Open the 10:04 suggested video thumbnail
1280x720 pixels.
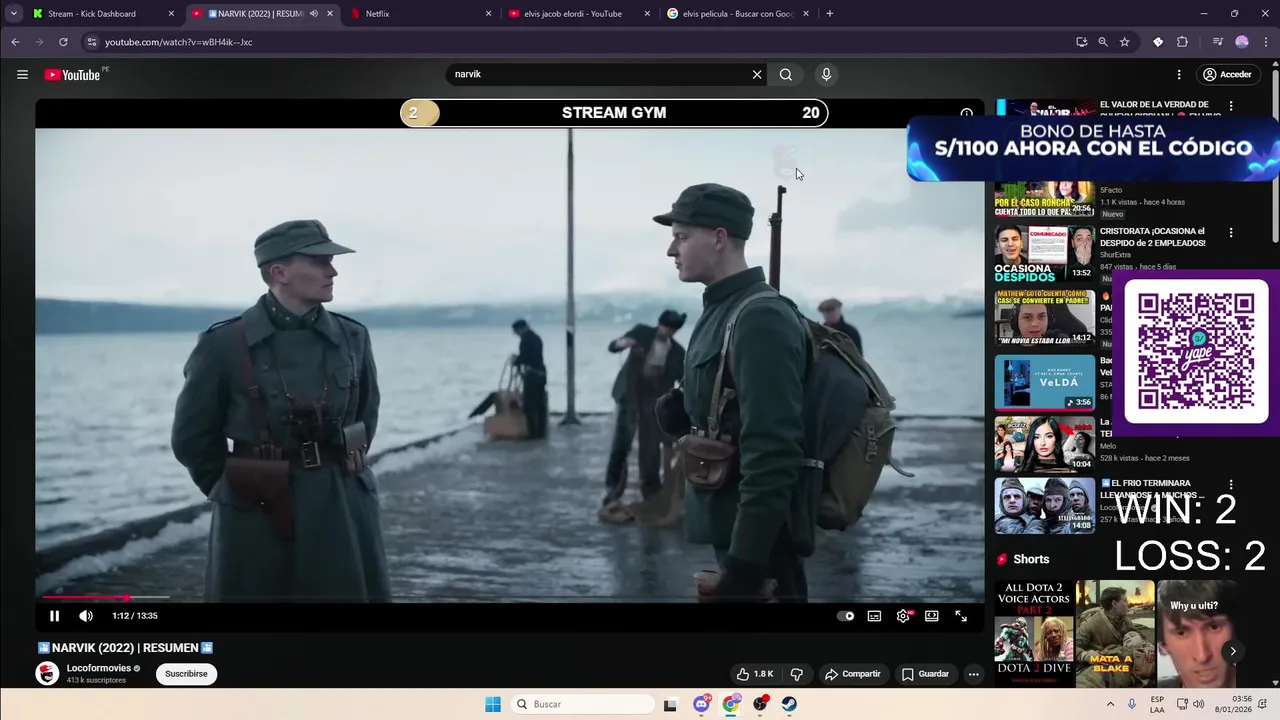[1045, 444]
